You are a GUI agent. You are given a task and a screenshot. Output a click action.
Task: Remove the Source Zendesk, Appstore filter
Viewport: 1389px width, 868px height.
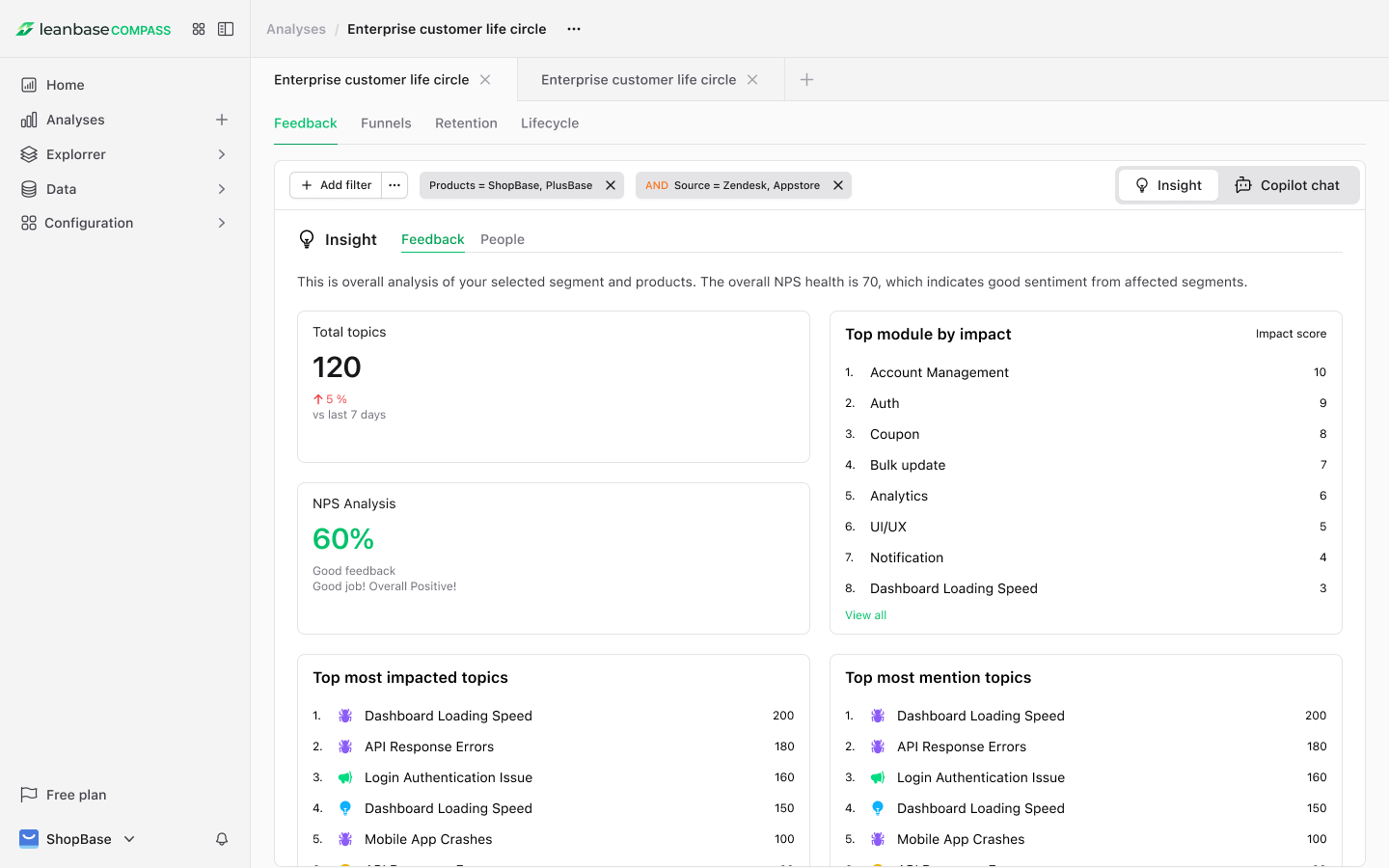tap(838, 185)
